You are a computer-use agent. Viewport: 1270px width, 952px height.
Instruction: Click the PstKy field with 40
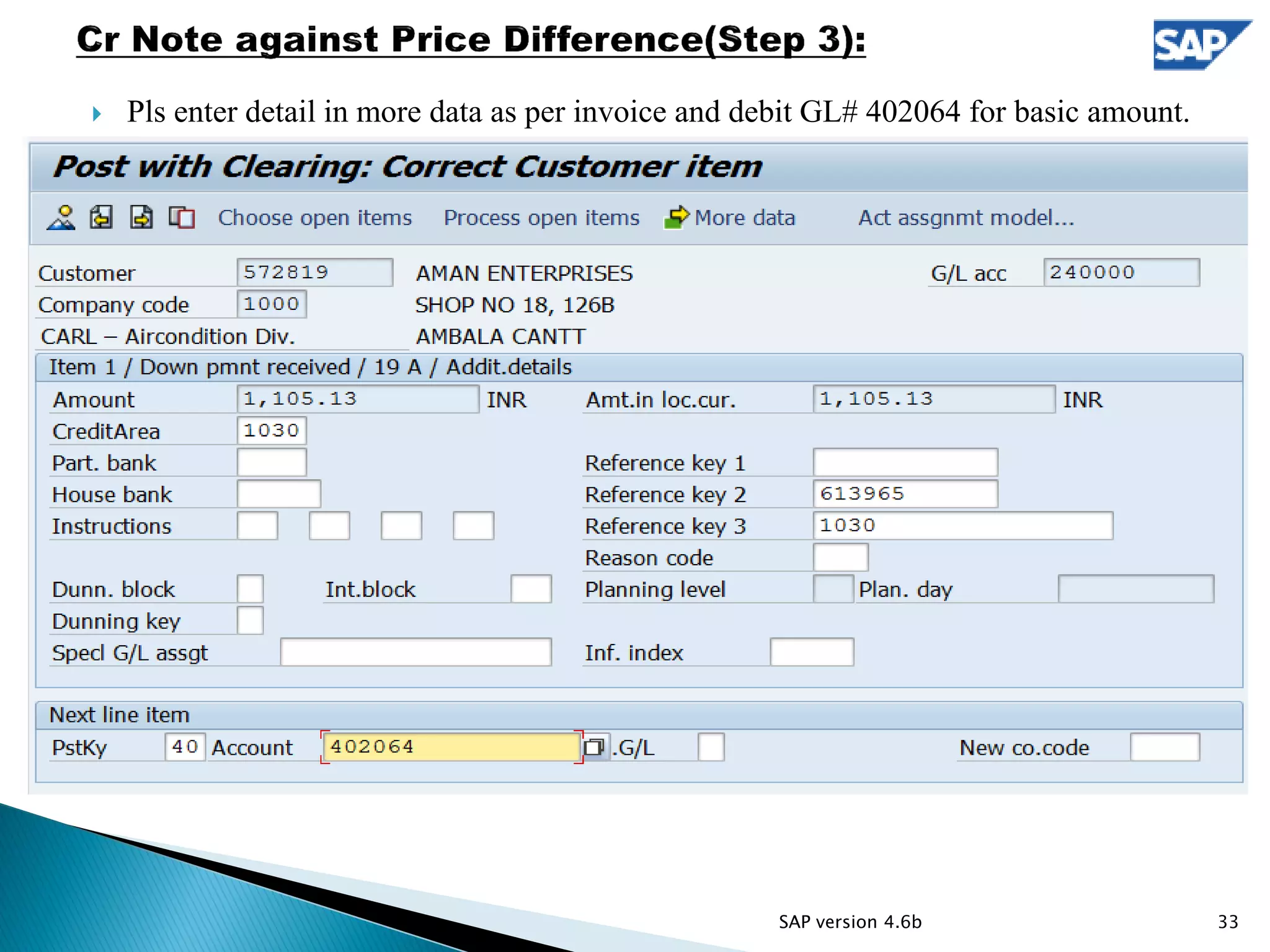click(185, 747)
